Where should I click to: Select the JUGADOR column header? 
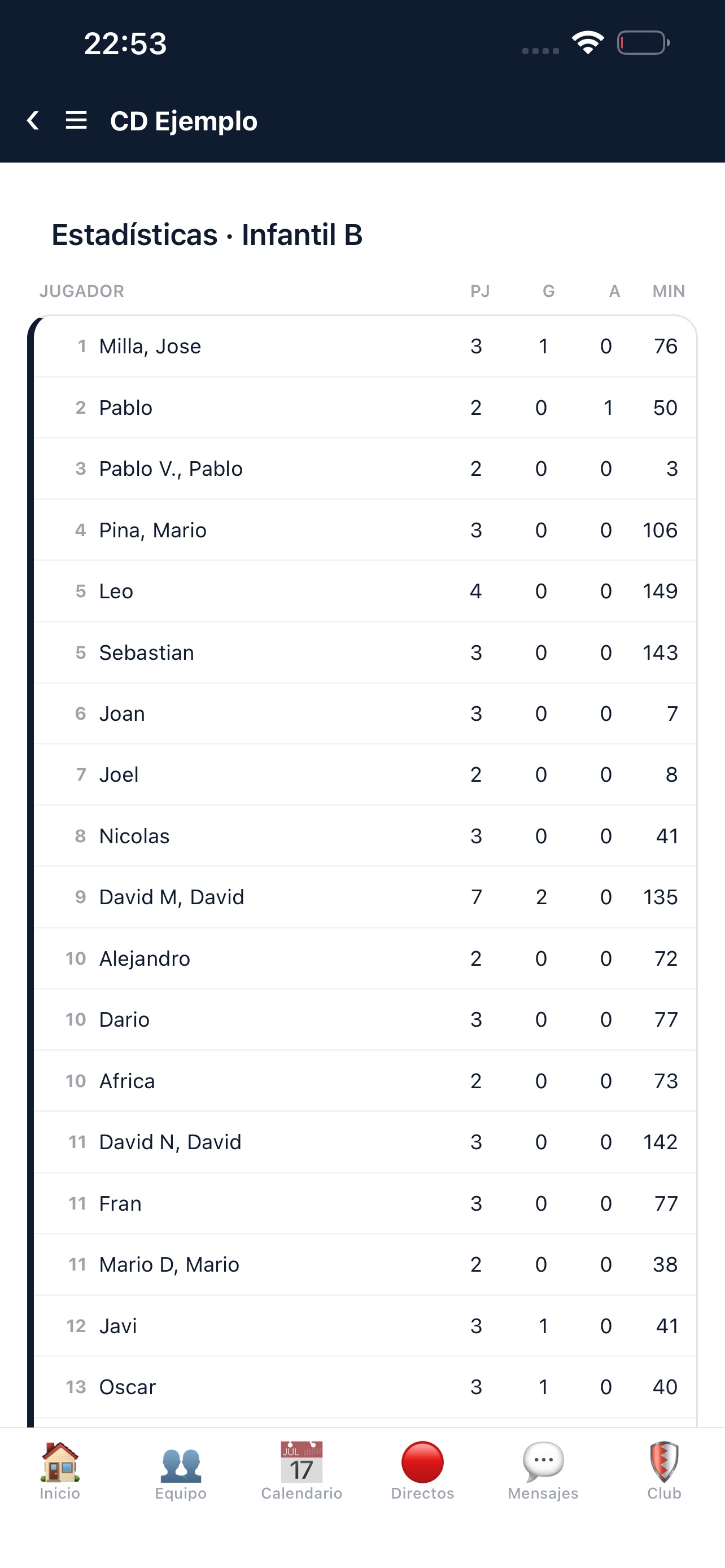81,292
